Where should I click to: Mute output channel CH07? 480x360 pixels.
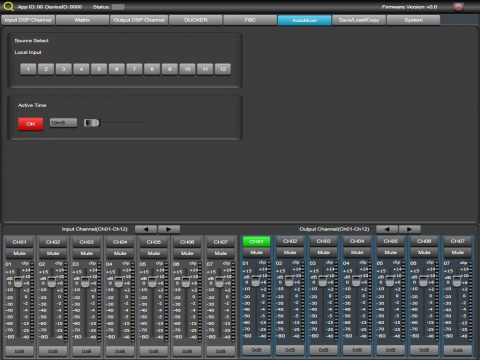tap(458, 252)
